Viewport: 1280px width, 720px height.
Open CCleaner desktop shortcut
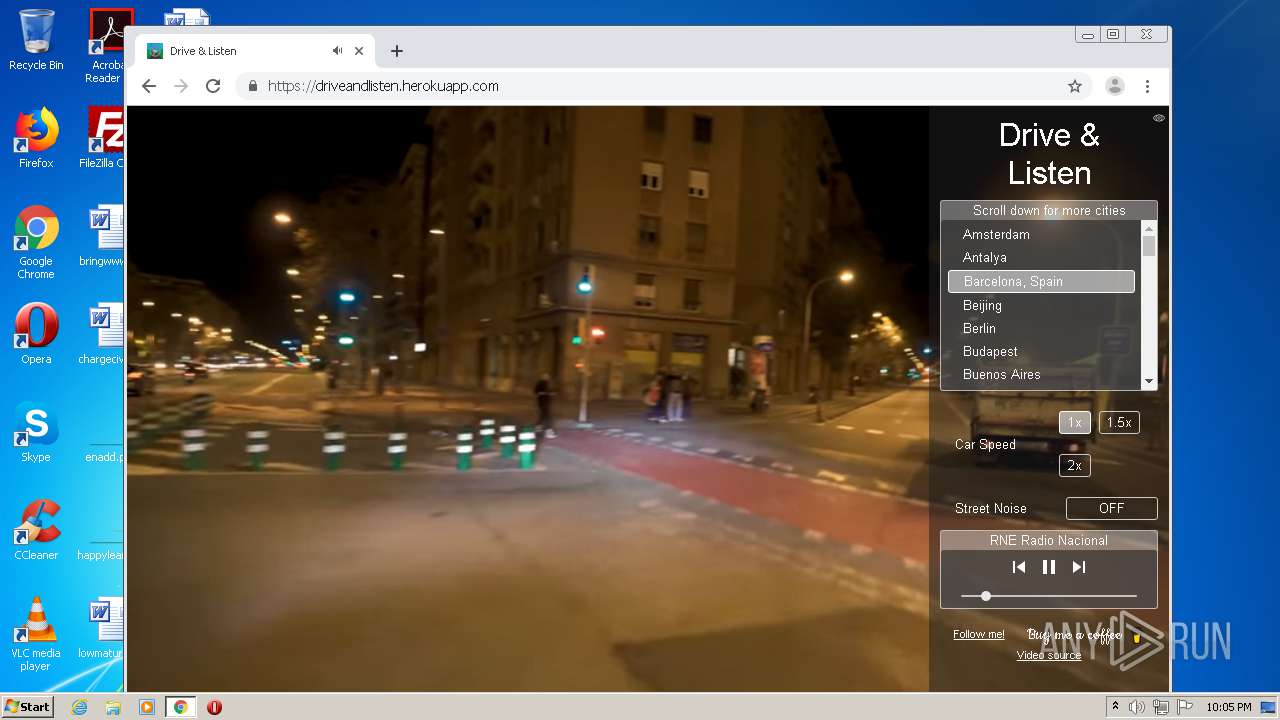click(36, 530)
